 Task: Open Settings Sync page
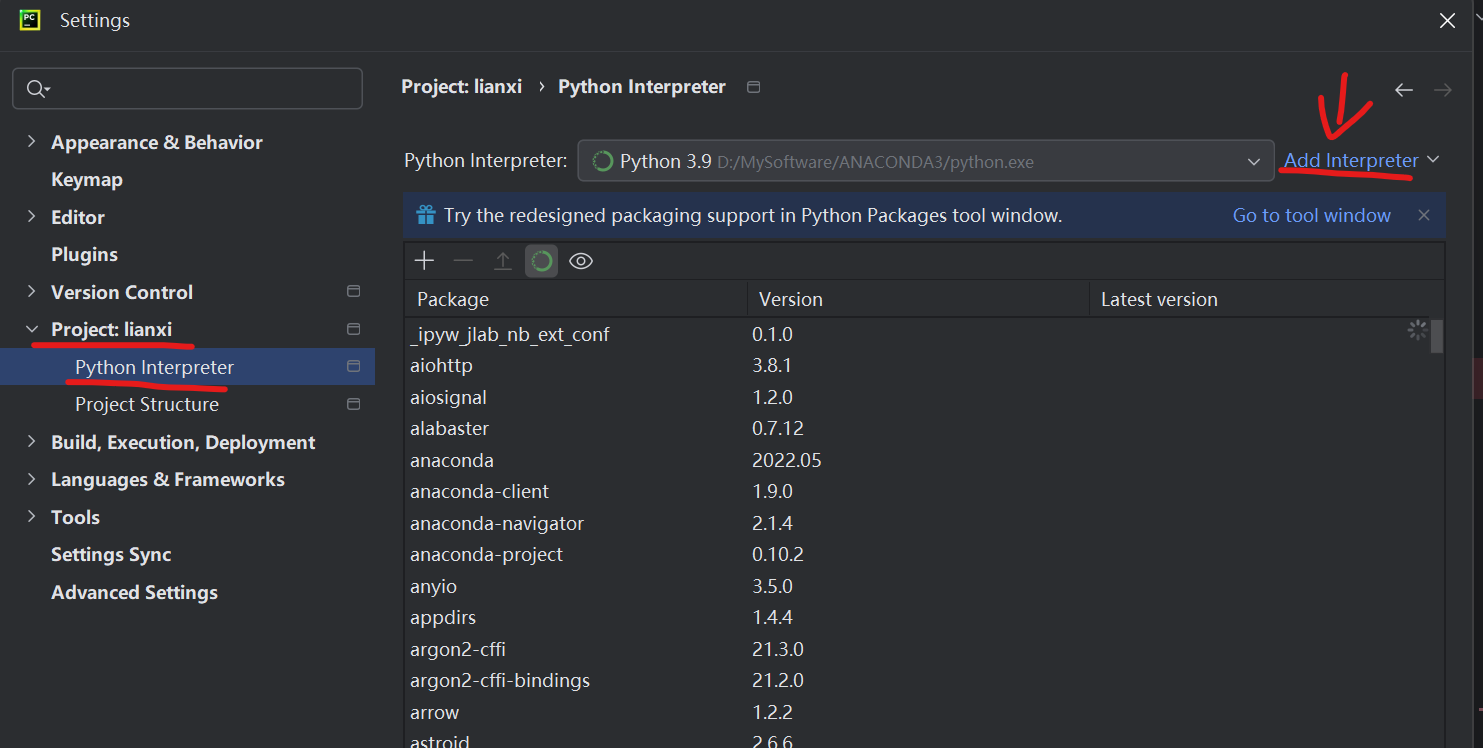(111, 555)
